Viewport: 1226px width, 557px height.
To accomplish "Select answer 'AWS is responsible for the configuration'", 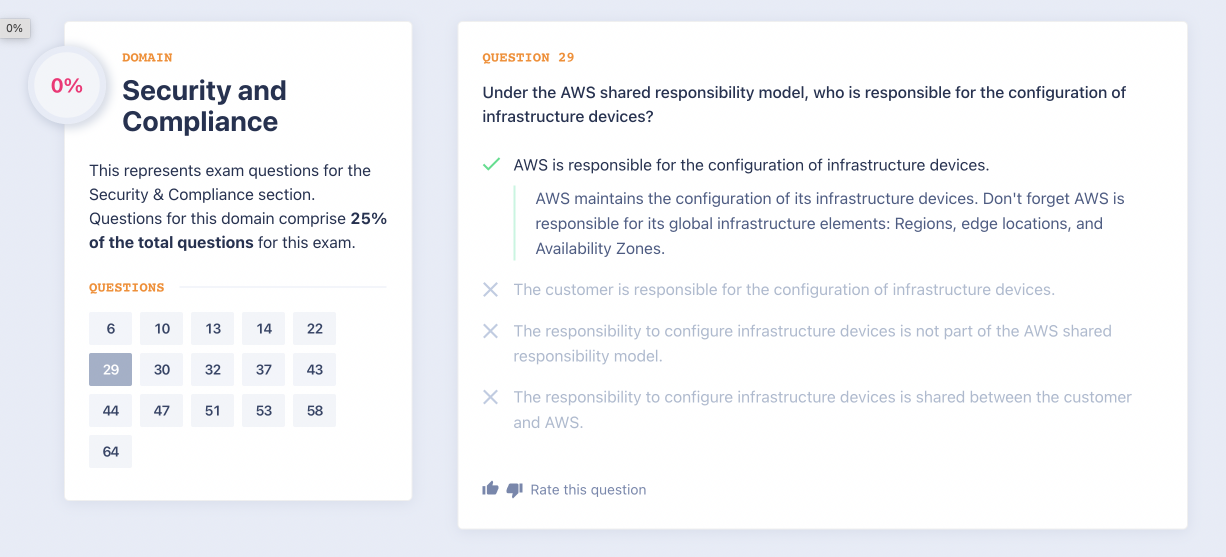I will tap(751, 165).
